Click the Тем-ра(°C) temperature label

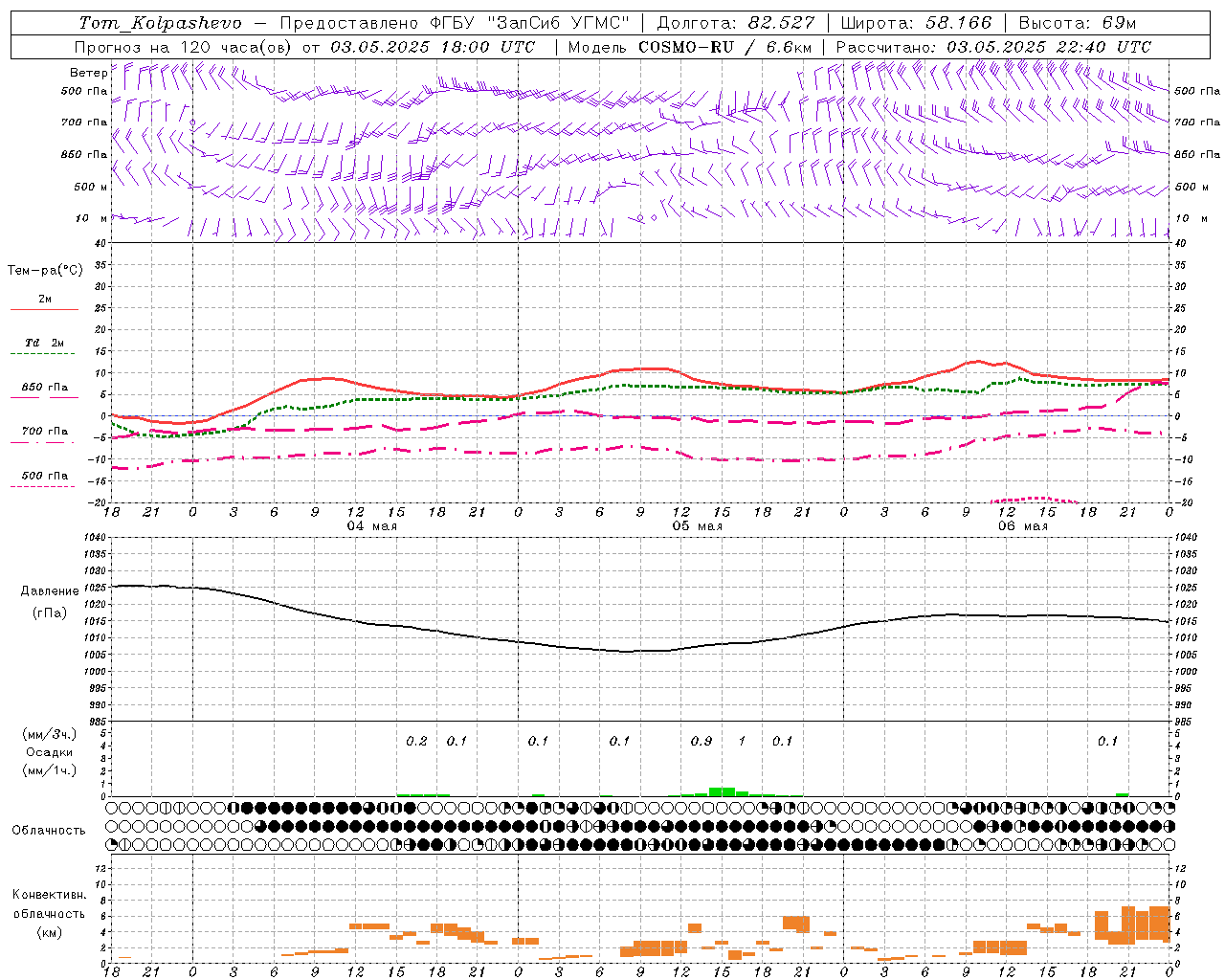(45, 271)
